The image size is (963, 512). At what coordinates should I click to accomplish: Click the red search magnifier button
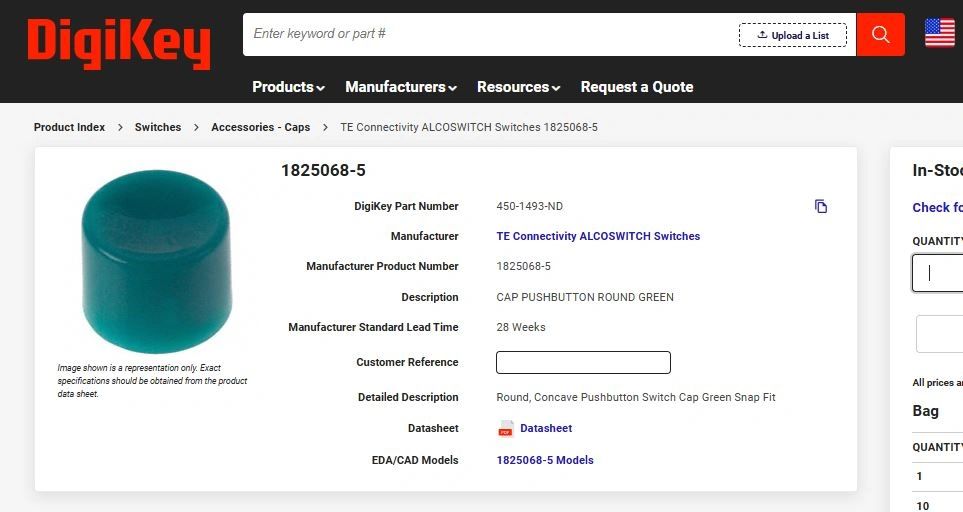point(880,35)
